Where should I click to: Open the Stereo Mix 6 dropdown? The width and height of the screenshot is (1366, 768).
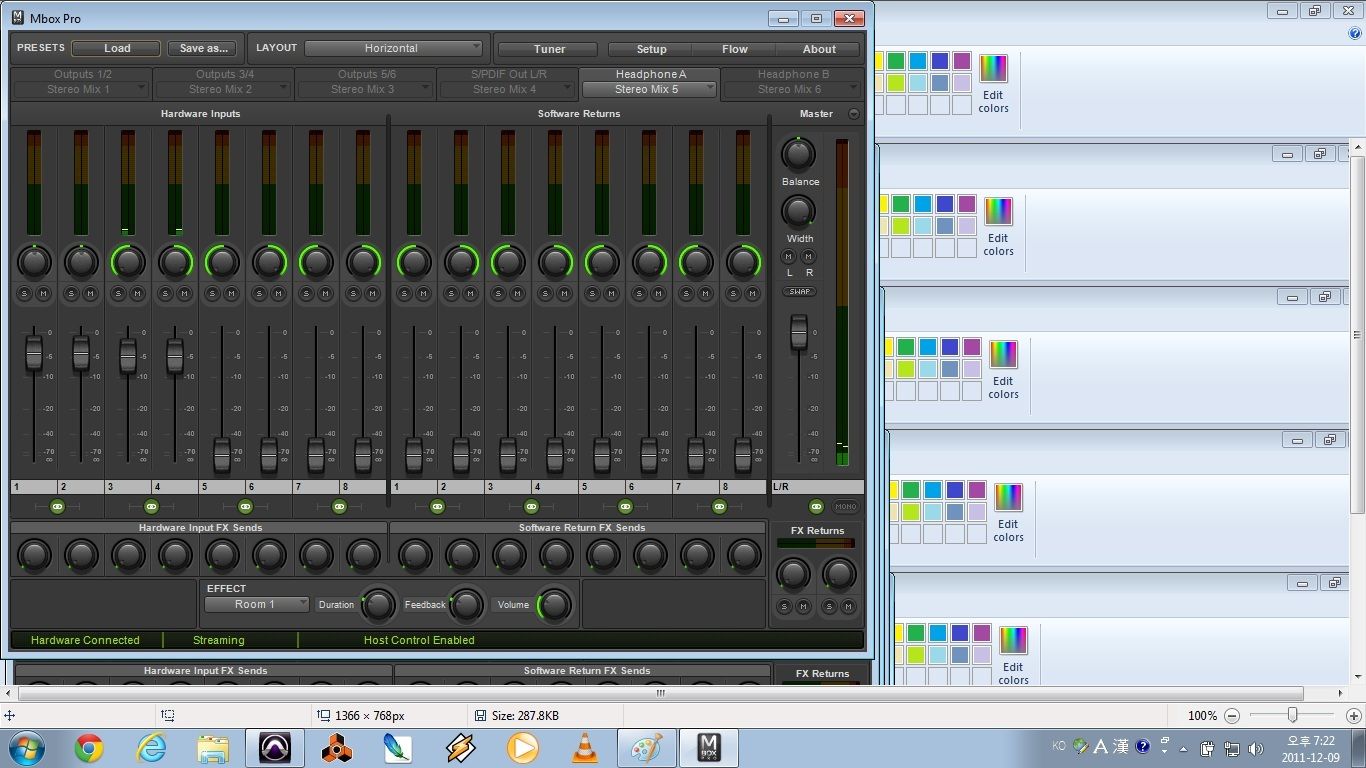click(792, 89)
